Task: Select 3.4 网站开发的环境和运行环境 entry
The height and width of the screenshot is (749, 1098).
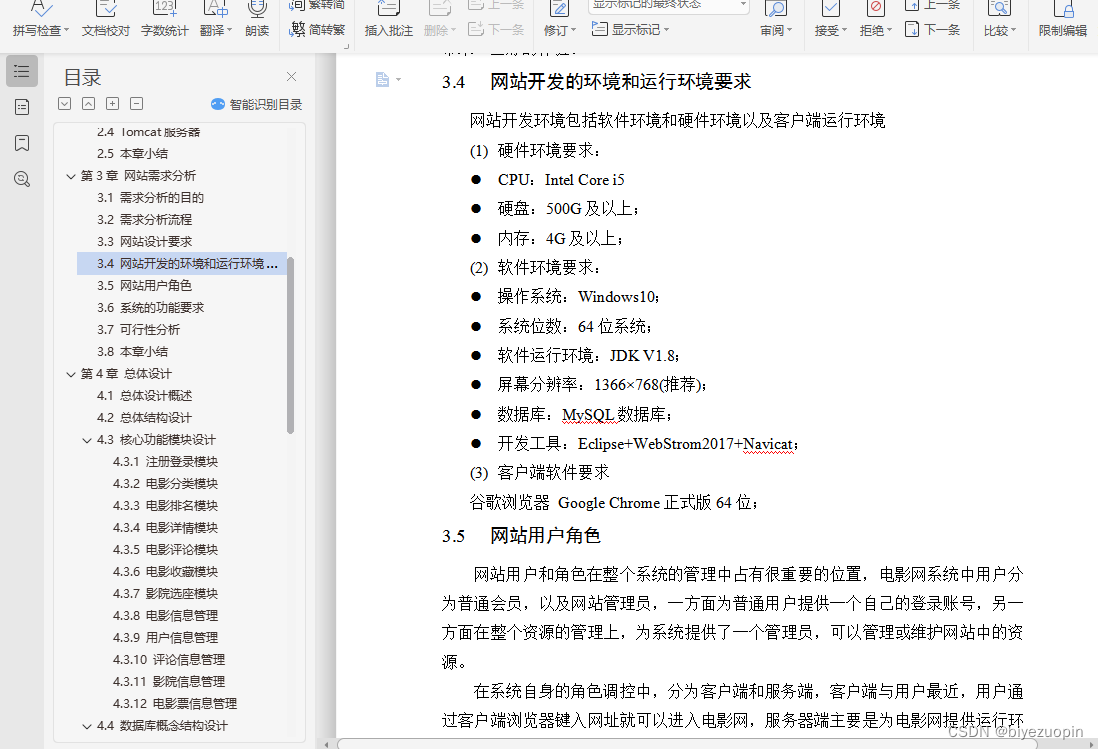Action: pos(182,263)
